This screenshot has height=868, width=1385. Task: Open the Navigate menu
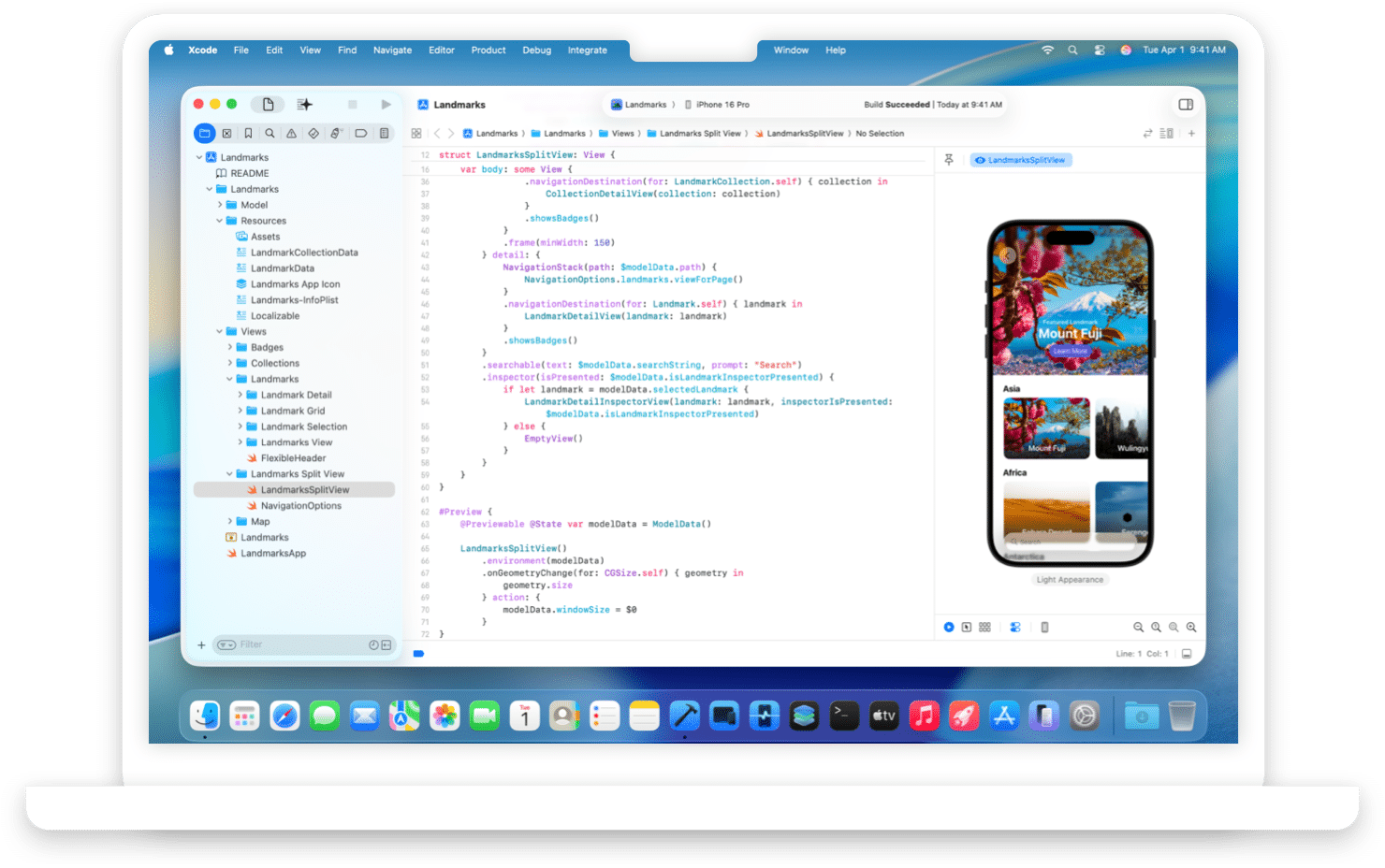point(392,51)
